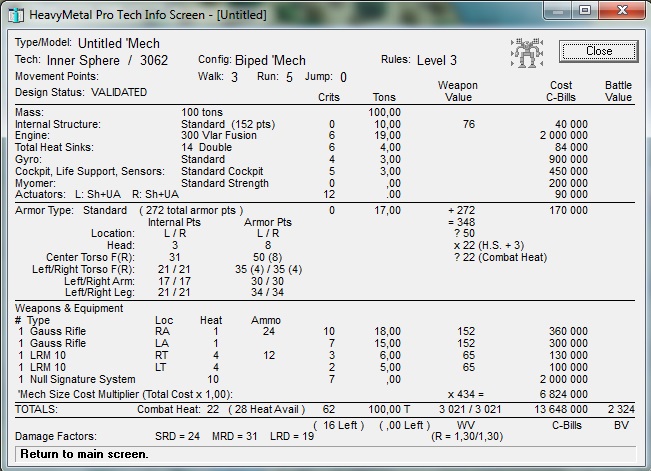Image resolution: width=651 pixels, height=471 pixels.
Task: Click the Gauss Rifle row in RA
Action: (58, 330)
